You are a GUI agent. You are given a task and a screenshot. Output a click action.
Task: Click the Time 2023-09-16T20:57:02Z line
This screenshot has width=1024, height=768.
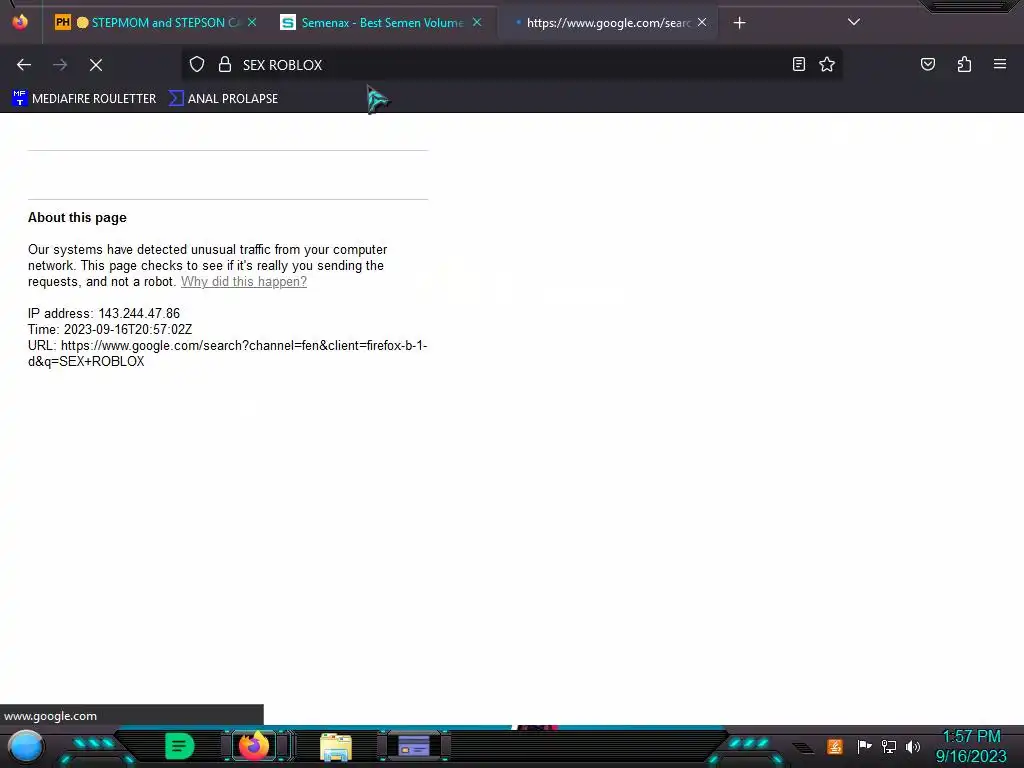click(x=110, y=329)
